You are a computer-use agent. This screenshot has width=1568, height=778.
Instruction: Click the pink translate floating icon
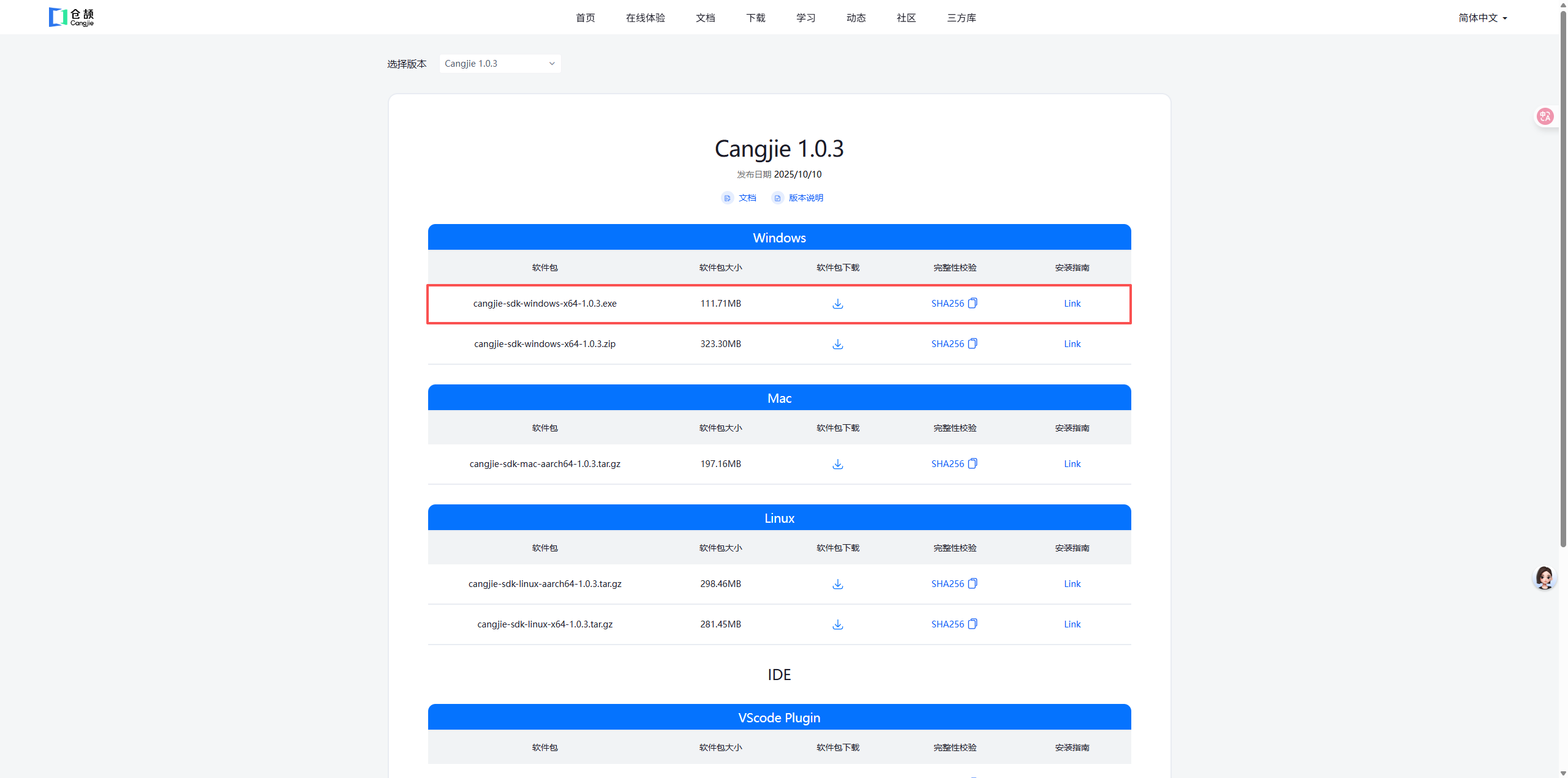point(1545,116)
